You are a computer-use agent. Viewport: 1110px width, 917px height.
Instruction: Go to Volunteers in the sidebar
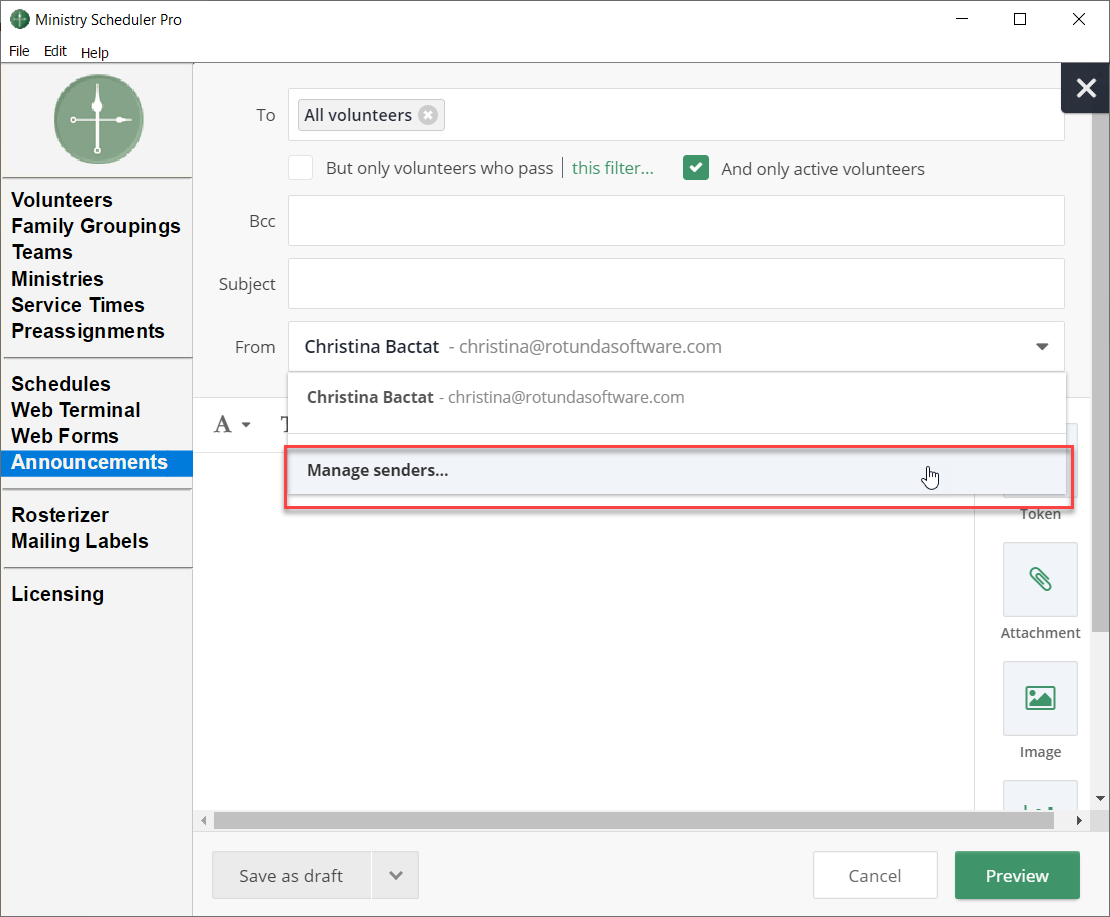[62, 200]
